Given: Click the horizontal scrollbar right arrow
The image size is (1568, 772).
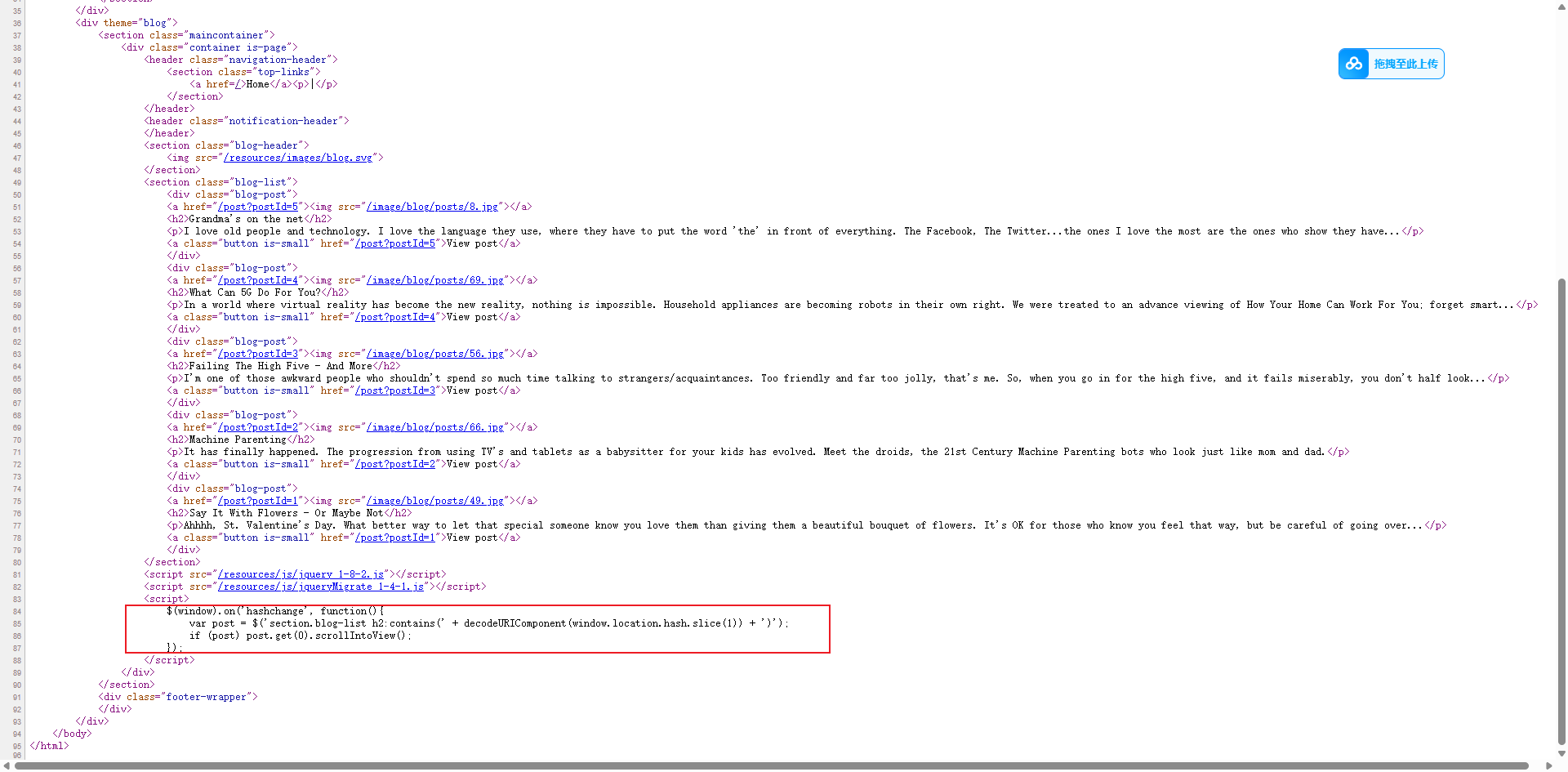Looking at the screenshot, I should pyautogui.click(x=1549, y=766).
